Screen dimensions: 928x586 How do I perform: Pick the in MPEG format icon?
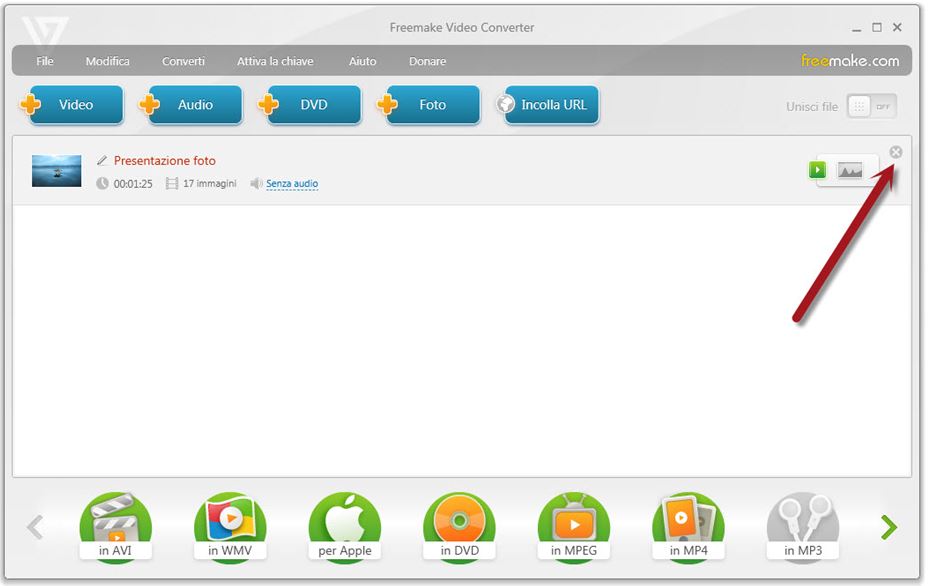(573, 527)
